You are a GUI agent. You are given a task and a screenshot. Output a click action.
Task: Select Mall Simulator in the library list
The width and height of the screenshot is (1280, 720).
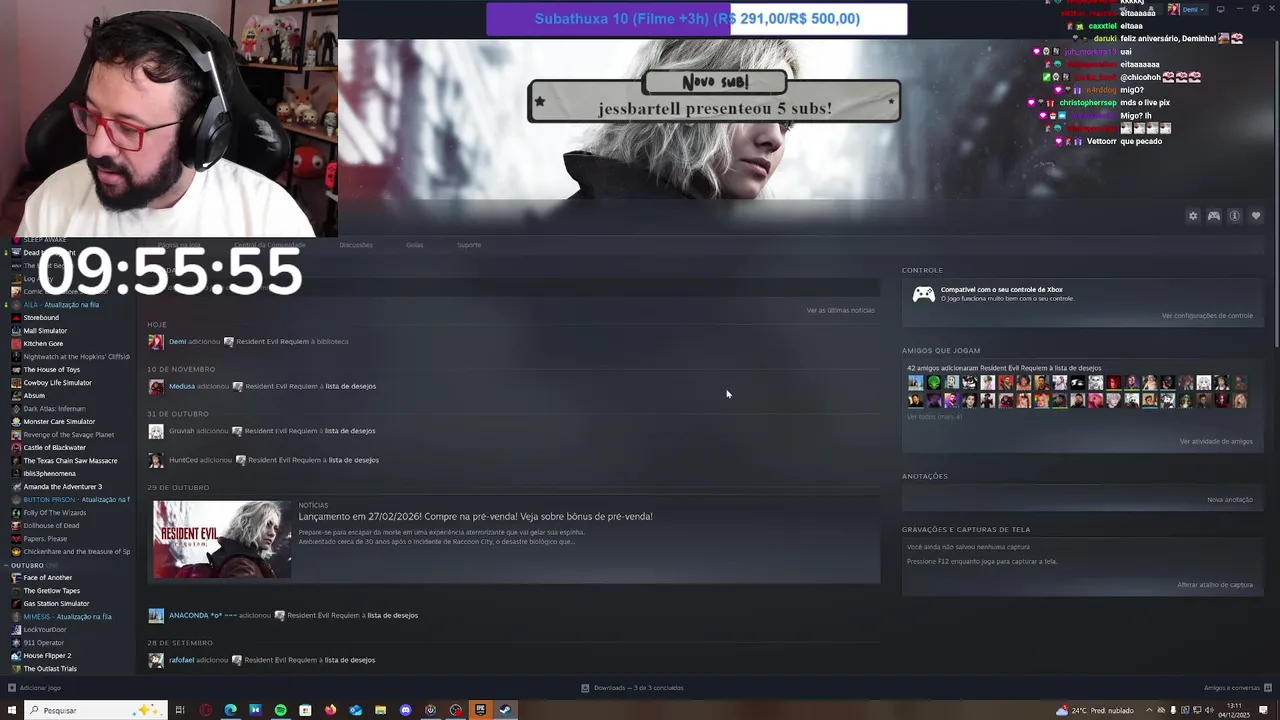pos(45,331)
